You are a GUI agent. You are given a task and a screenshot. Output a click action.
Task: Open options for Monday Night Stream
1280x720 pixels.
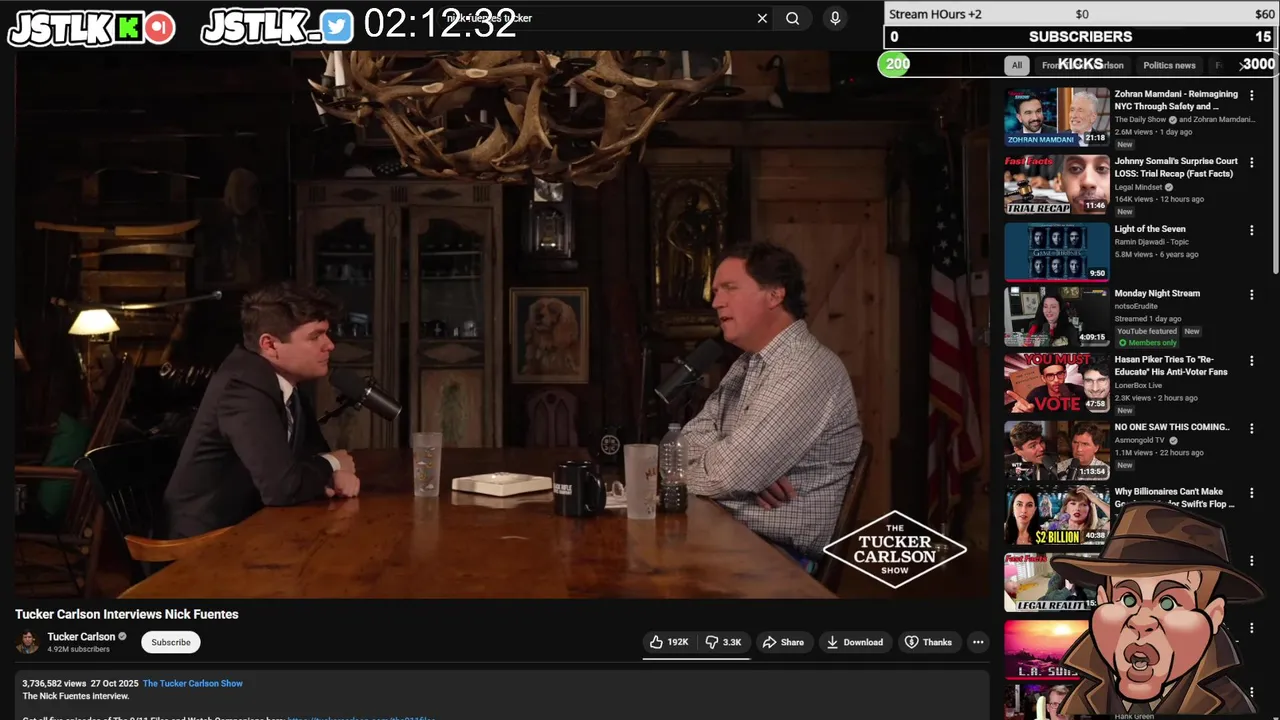coord(1251,294)
